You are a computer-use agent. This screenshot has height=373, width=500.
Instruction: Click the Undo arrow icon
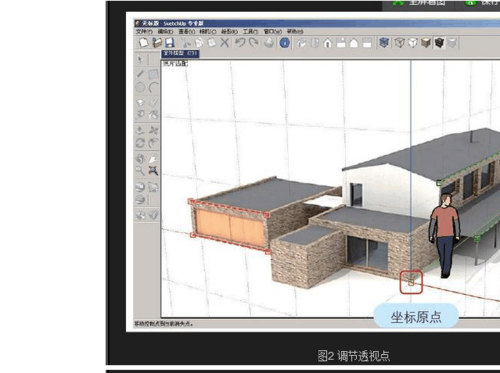coord(240,43)
